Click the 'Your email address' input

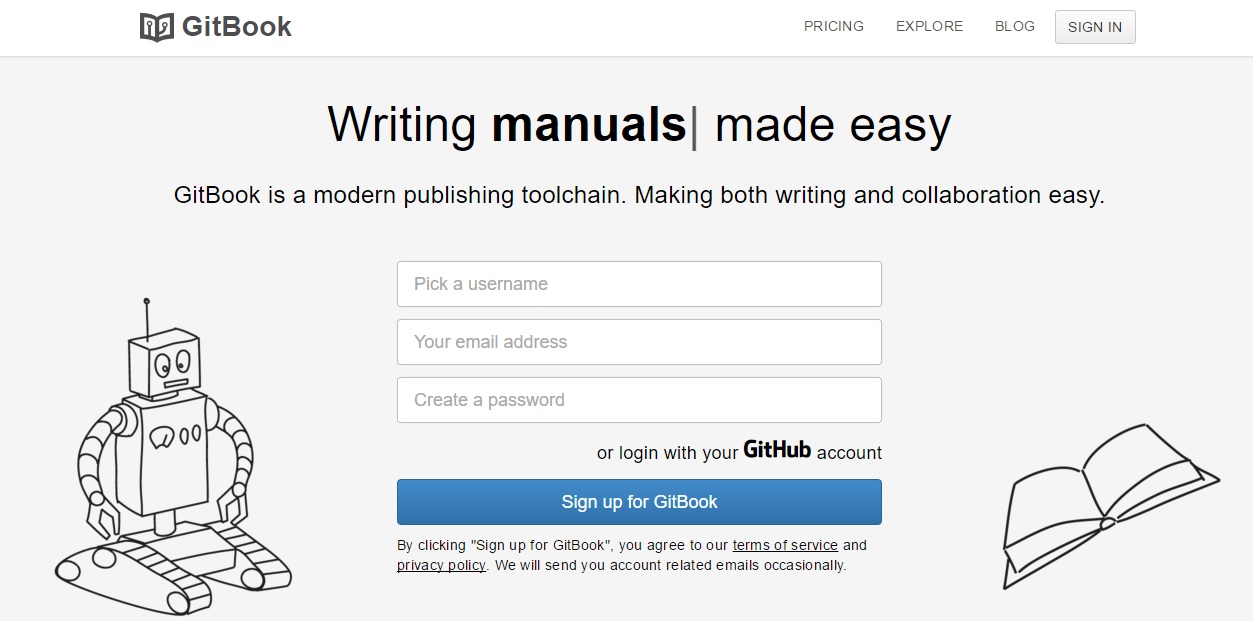click(x=639, y=342)
